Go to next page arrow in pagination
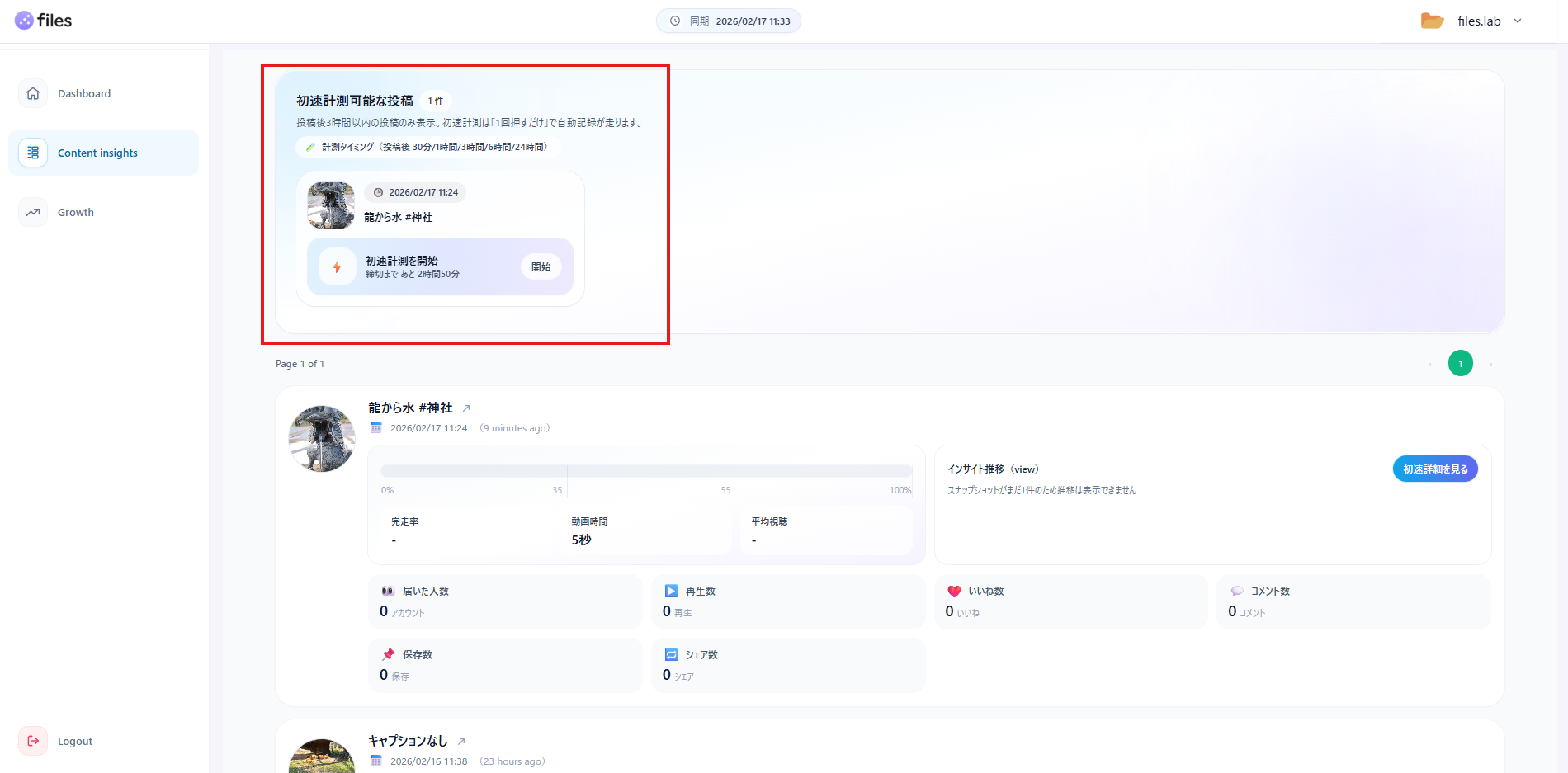The height and width of the screenshot is (773, 1568). (1491, 364)
